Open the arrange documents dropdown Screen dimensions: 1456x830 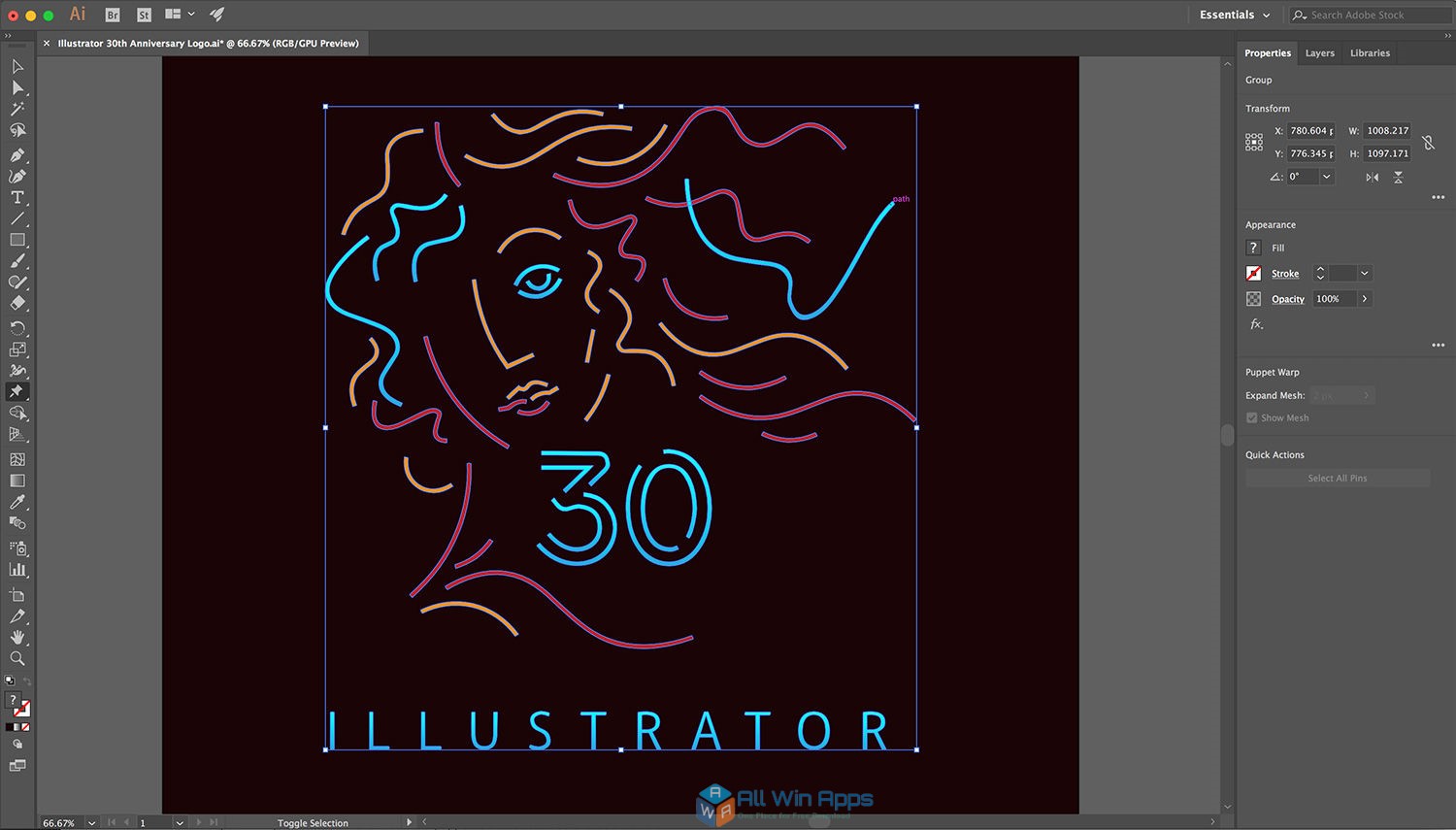point(181,15)
